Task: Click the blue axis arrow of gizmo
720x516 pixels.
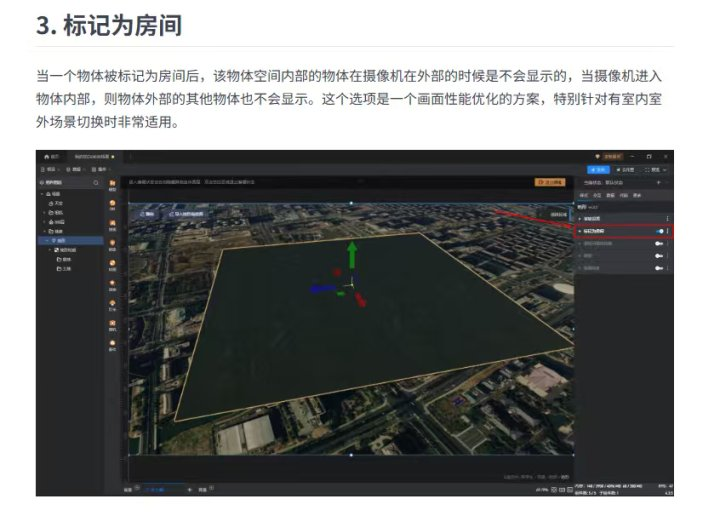Action: click(x=322, y=289)
